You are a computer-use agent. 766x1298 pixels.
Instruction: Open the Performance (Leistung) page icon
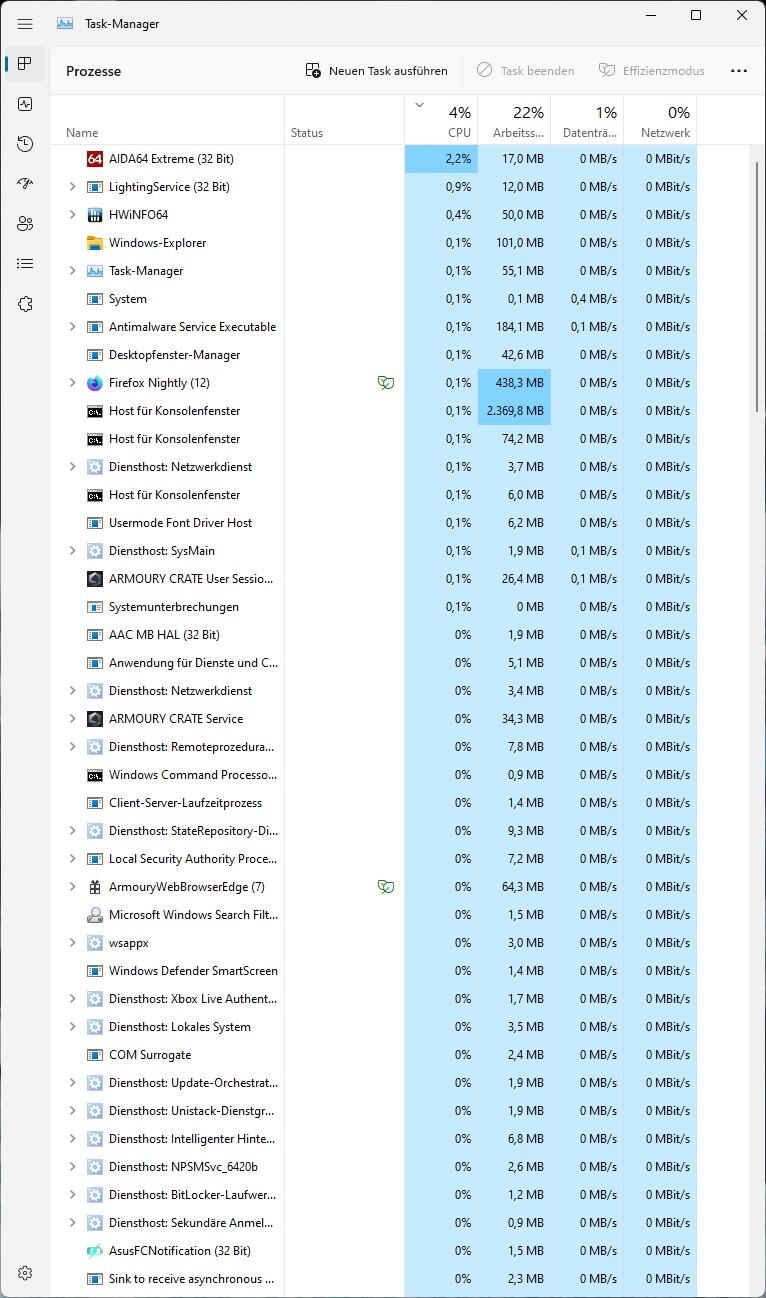pyautogui.click(x=25, y=104)
